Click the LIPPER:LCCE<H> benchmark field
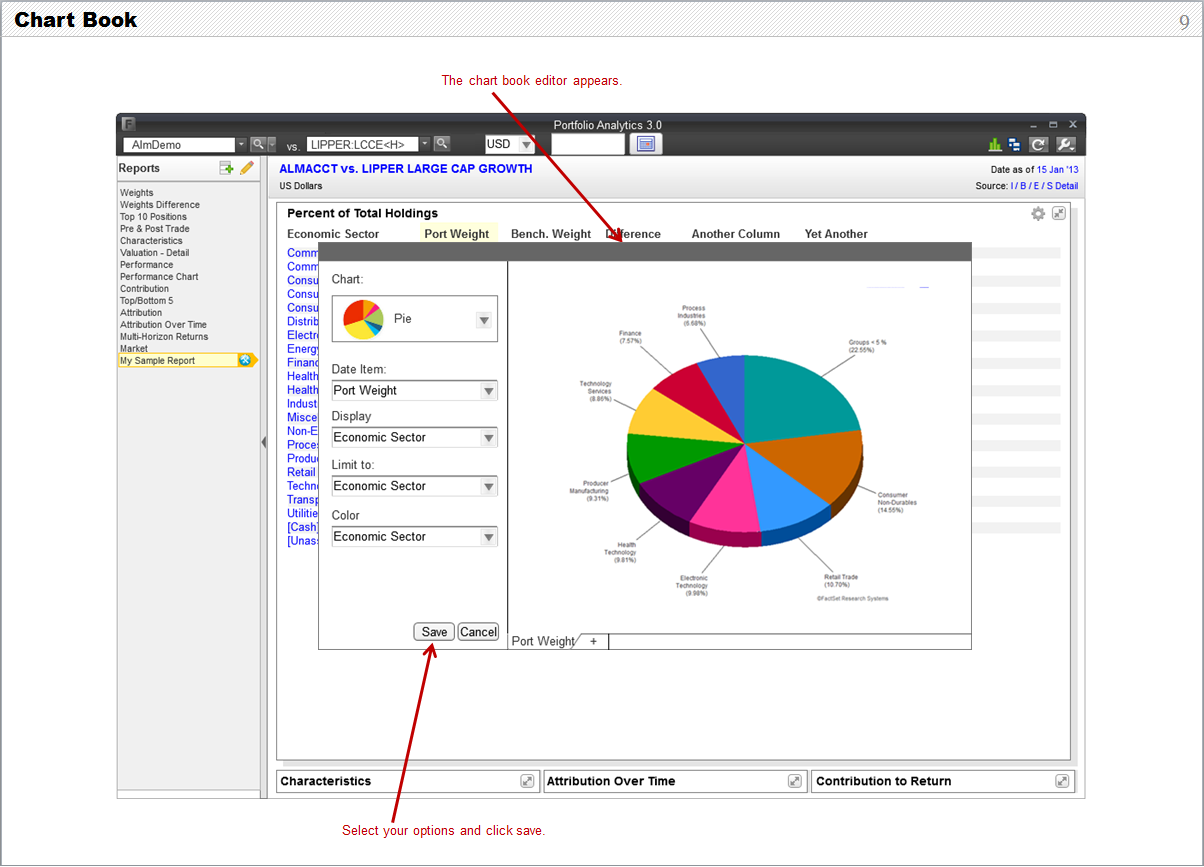 (362, 144)
